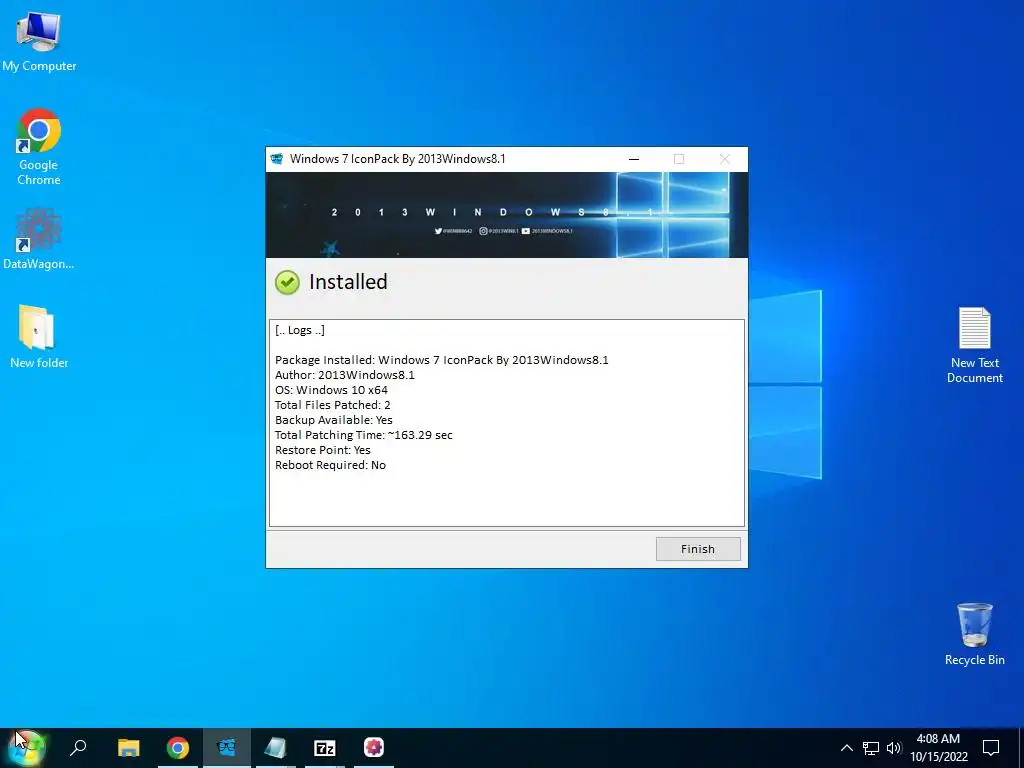Select the DataWagon desktop shortcut

(x=39, y=239)
